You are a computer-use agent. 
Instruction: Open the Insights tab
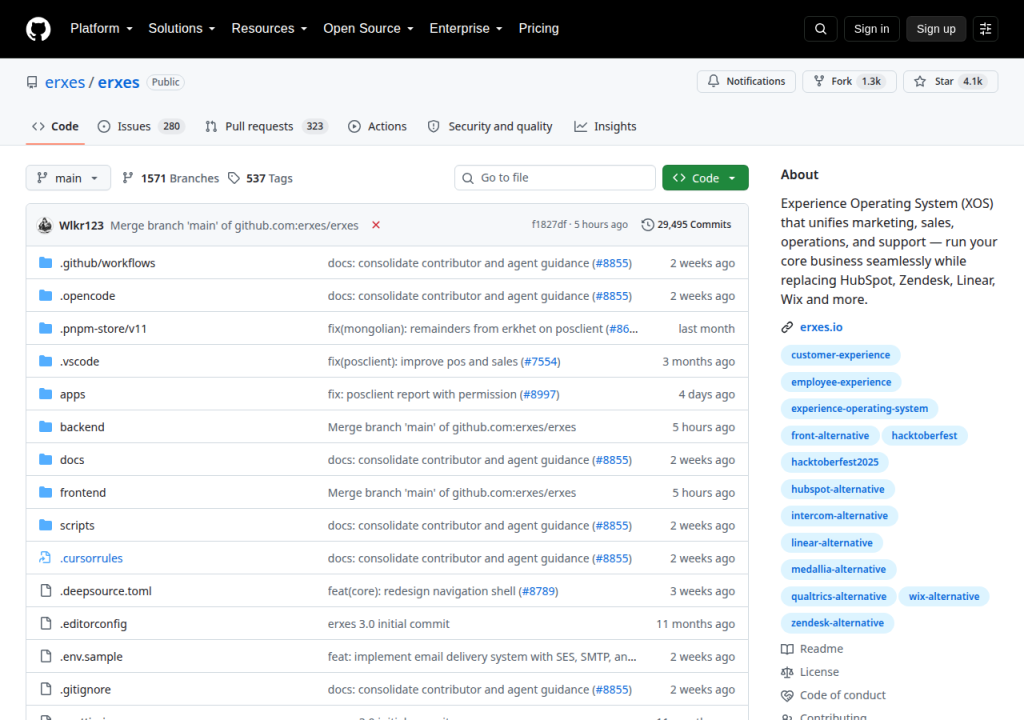(x=605, y=127)
